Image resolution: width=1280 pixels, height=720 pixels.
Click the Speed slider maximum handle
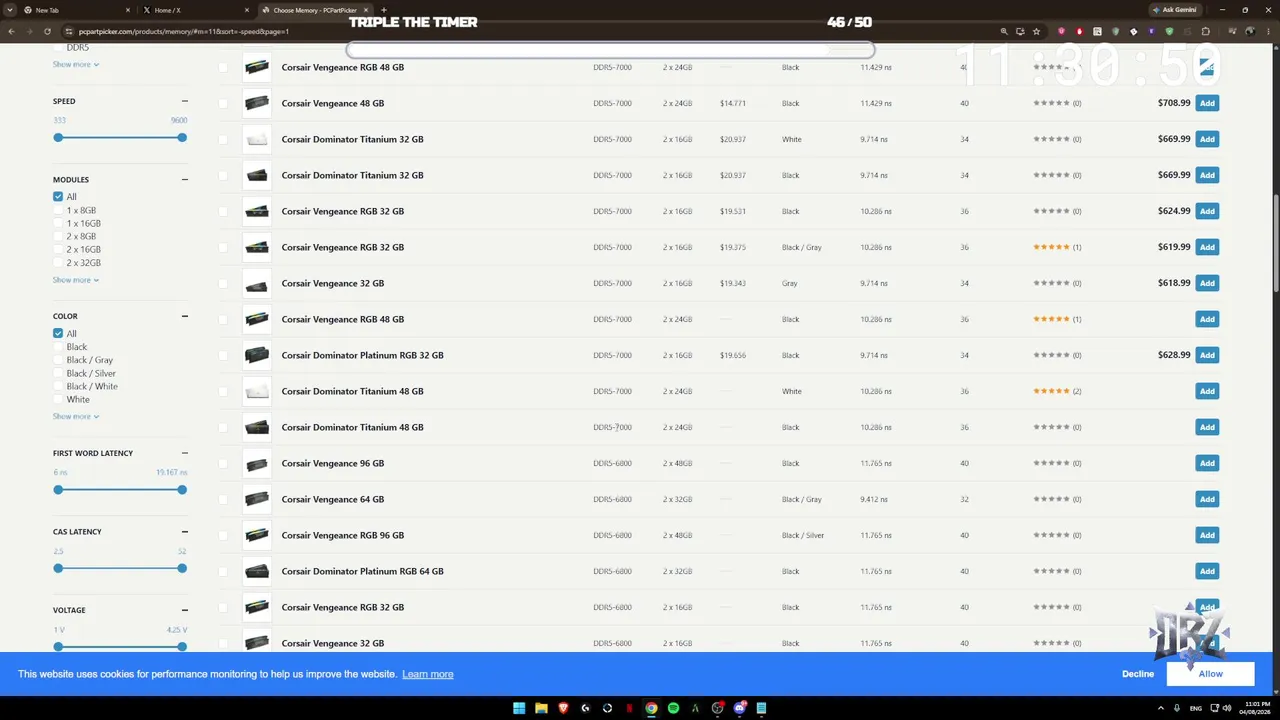click(182, 138)
